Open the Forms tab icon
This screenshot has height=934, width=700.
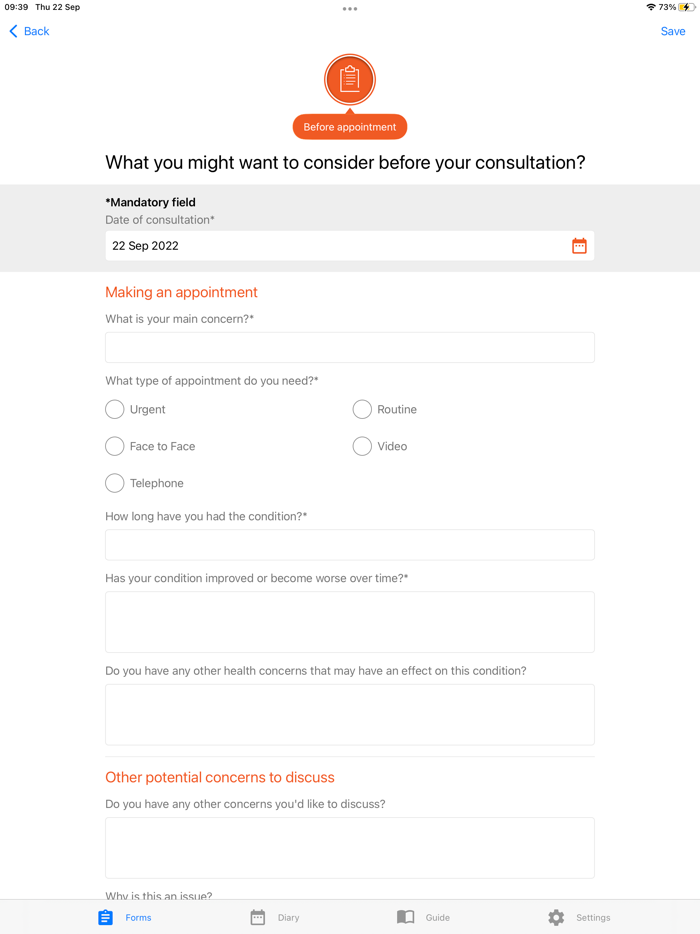[105, 917]
